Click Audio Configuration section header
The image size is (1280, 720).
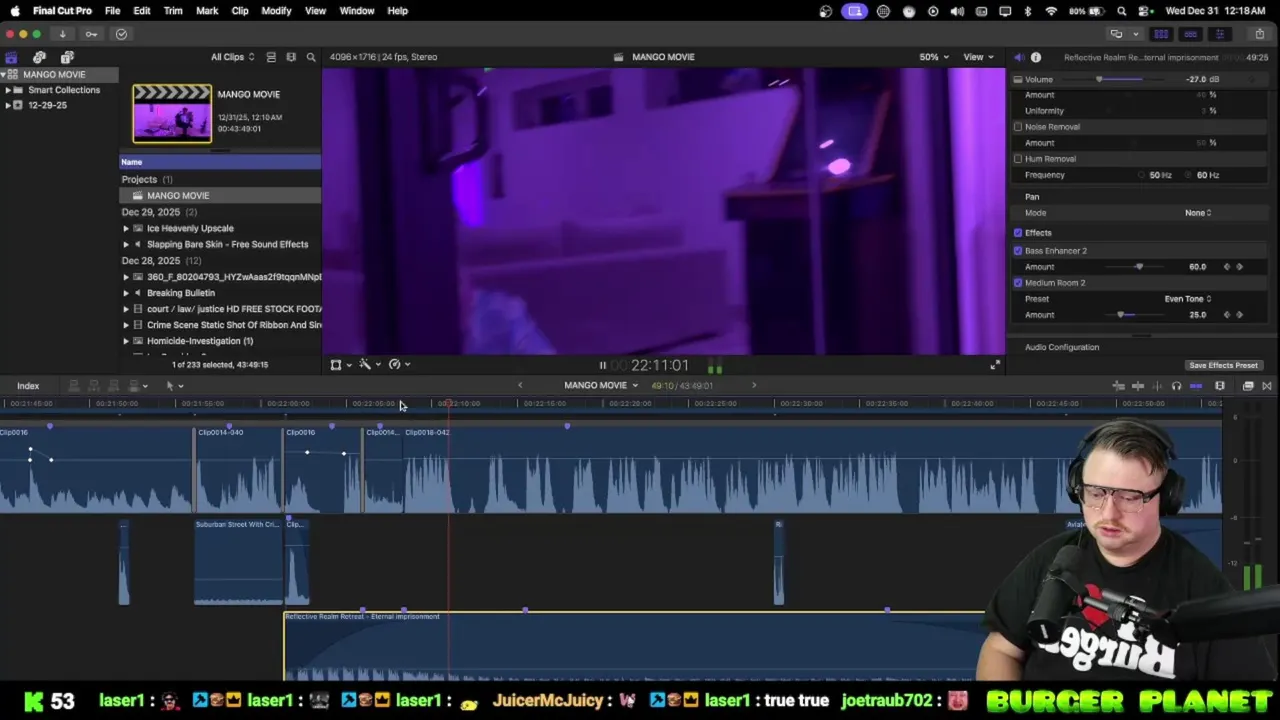click(x=1062, y=347)
